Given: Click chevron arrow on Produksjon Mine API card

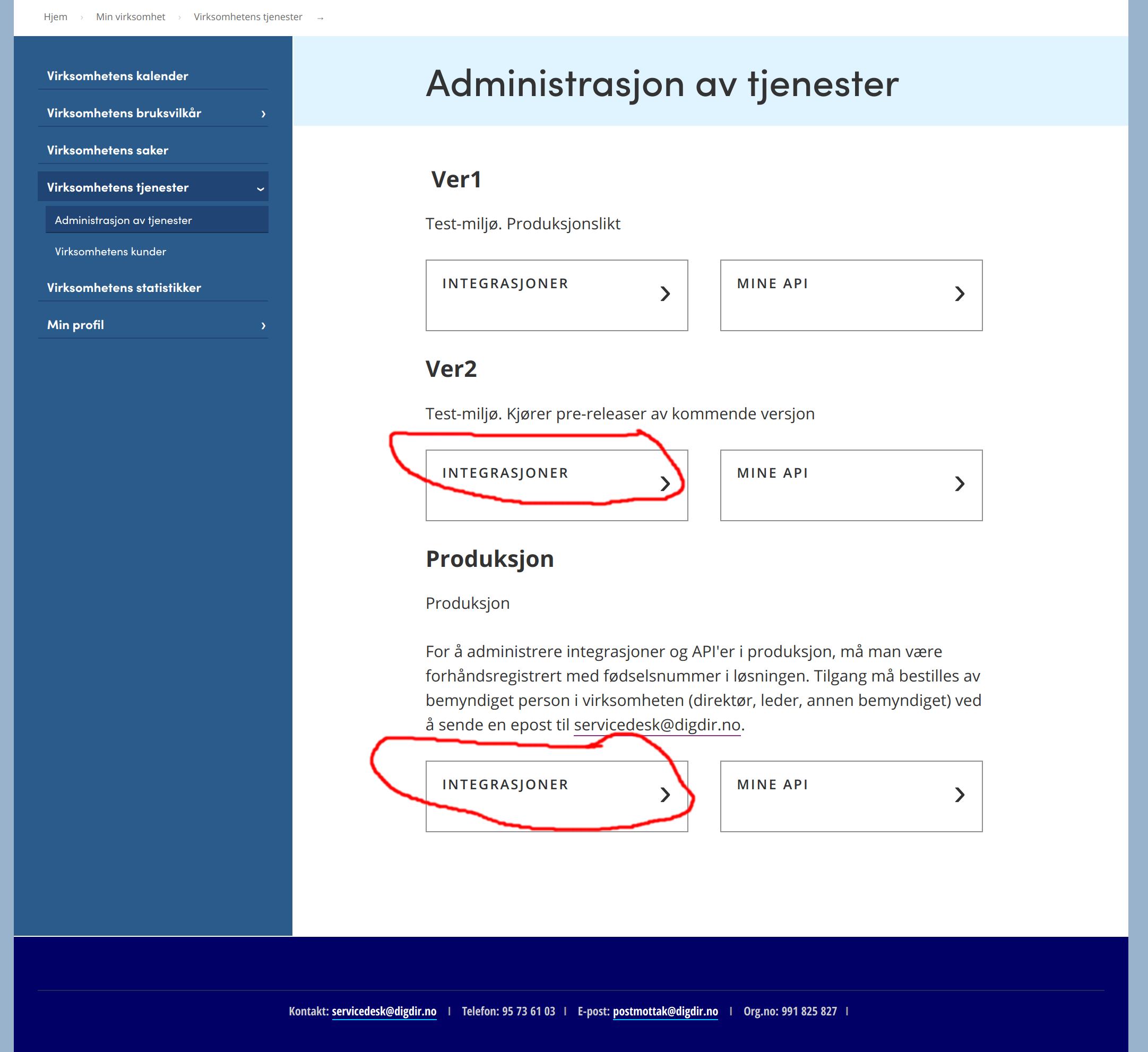Looking at the screenshot, I should [960, 795].
